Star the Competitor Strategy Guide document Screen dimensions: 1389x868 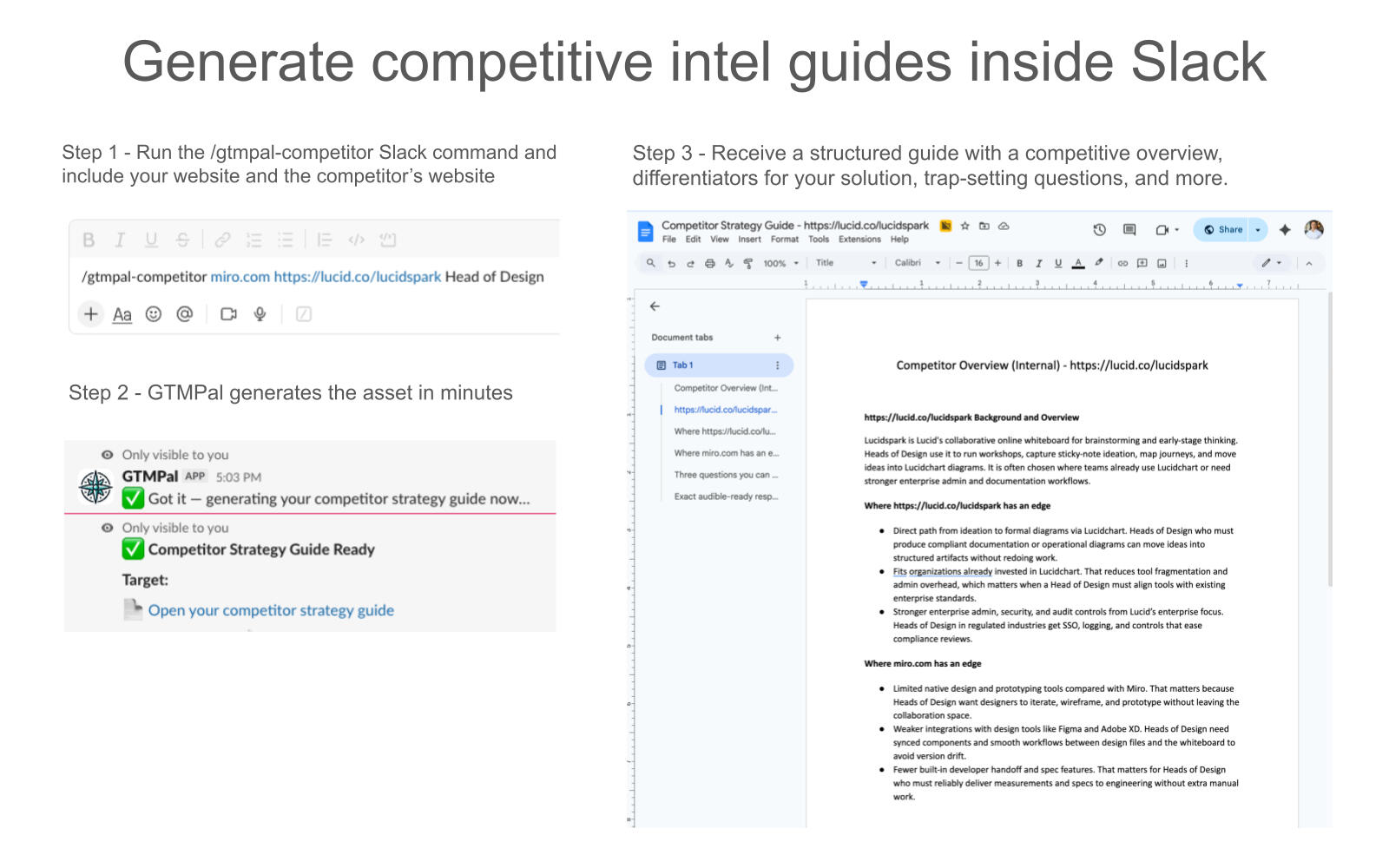(x=964, y=226)
